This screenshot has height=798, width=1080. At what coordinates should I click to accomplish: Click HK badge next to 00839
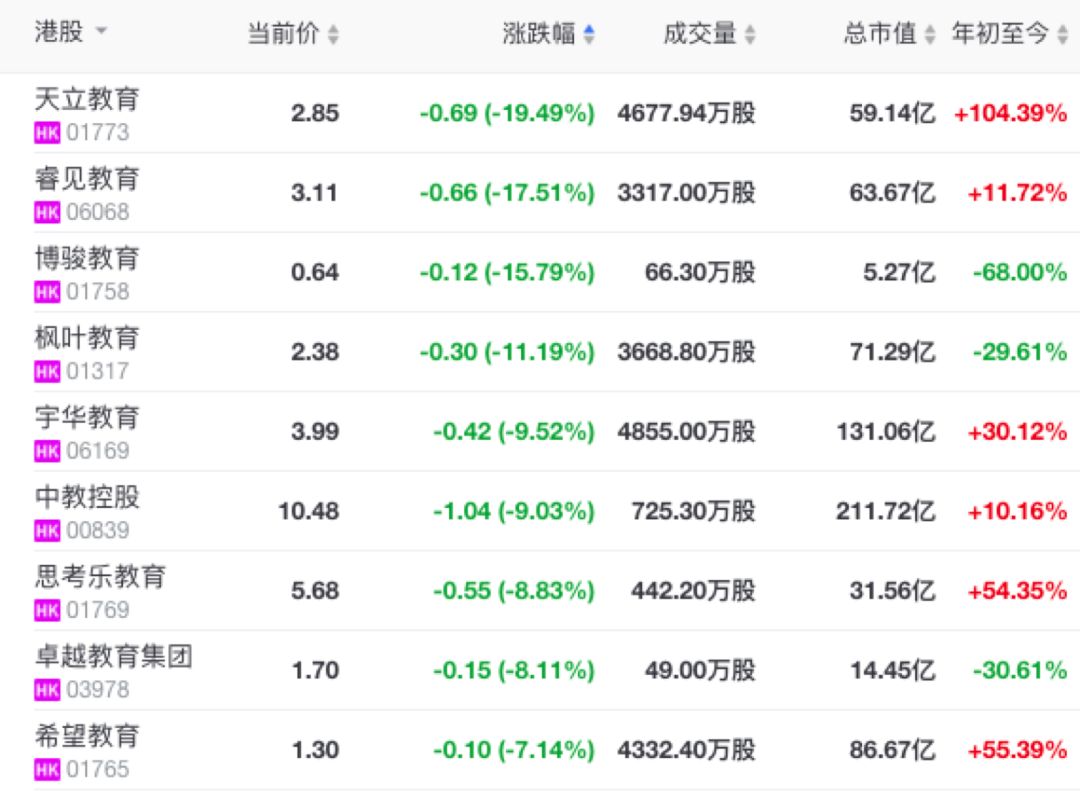coord(47,530)
